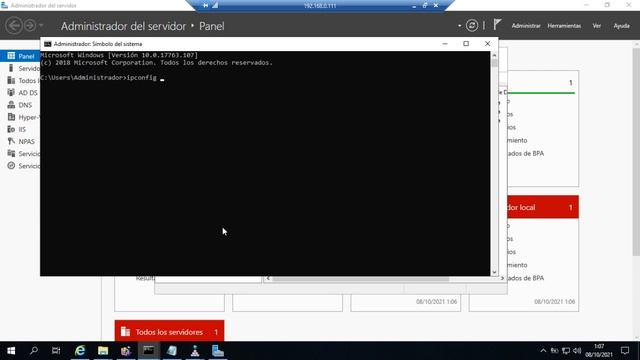Select Panel in the left sidebar
The height and width of the screenshot is (360, 640).
click(x=20, y=56)
